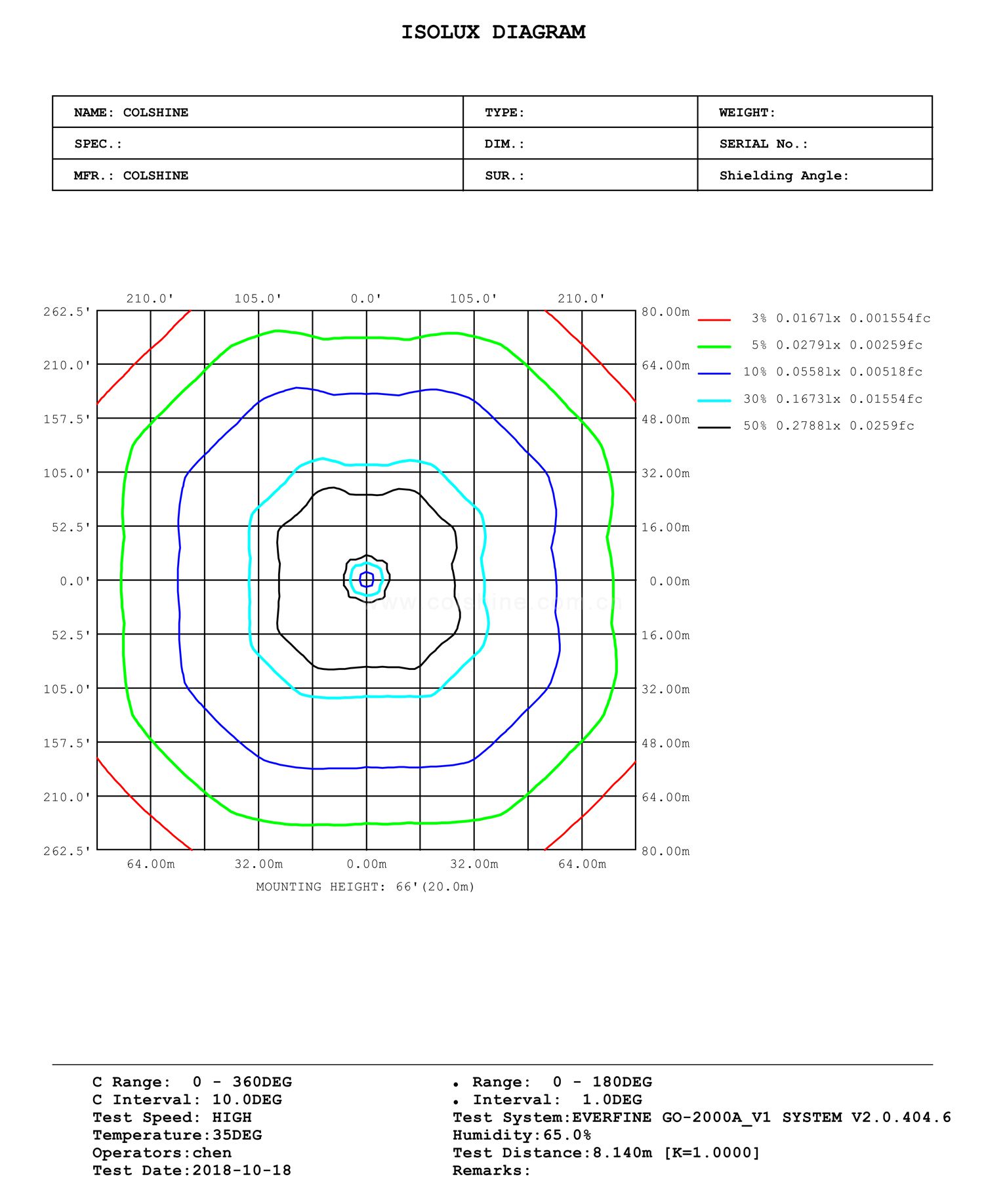Click the 0.0' top axis label
984x1204 pixels.
[366, 299]
